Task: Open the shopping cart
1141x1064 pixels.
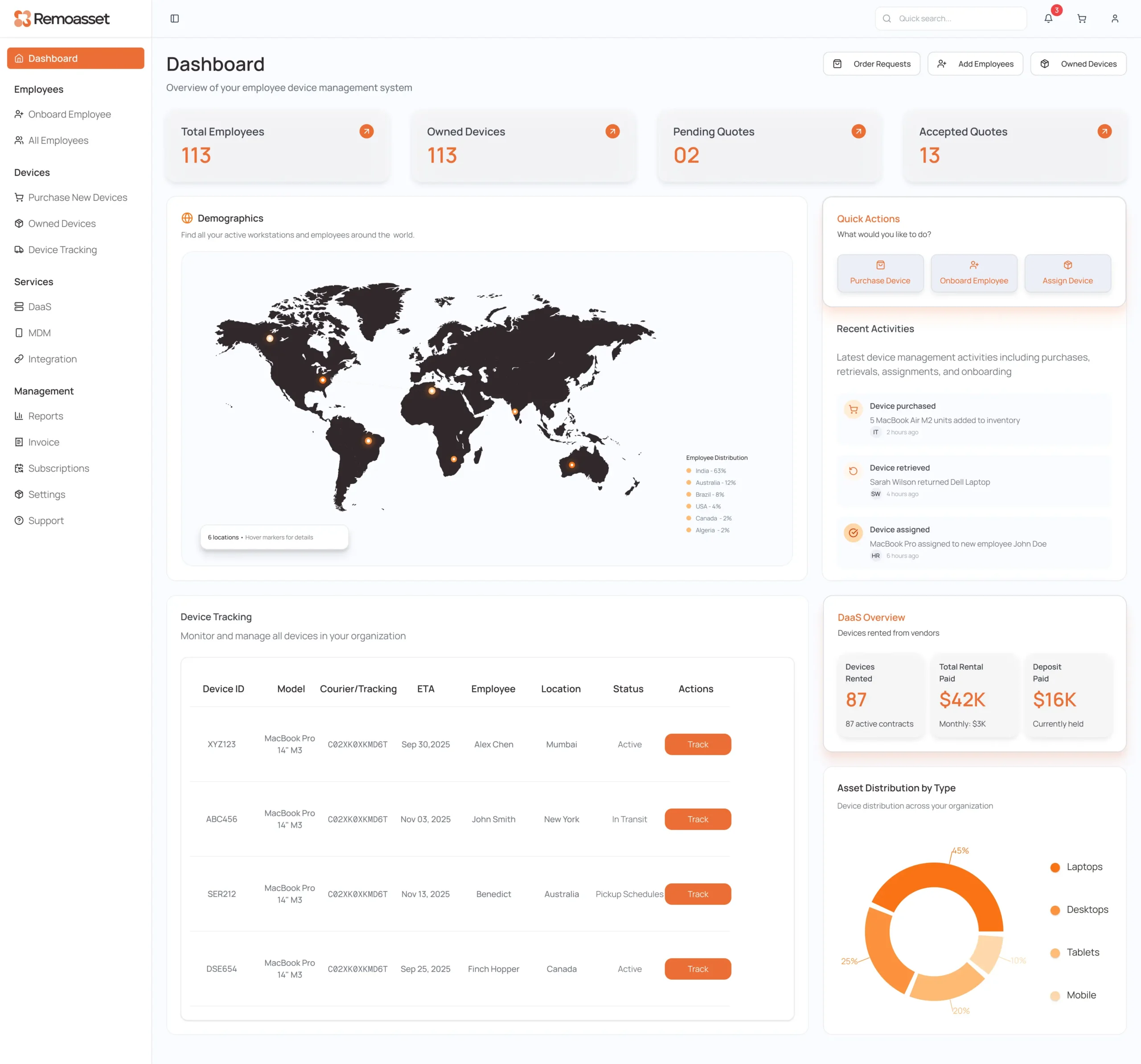Action: pos(1081,18)
